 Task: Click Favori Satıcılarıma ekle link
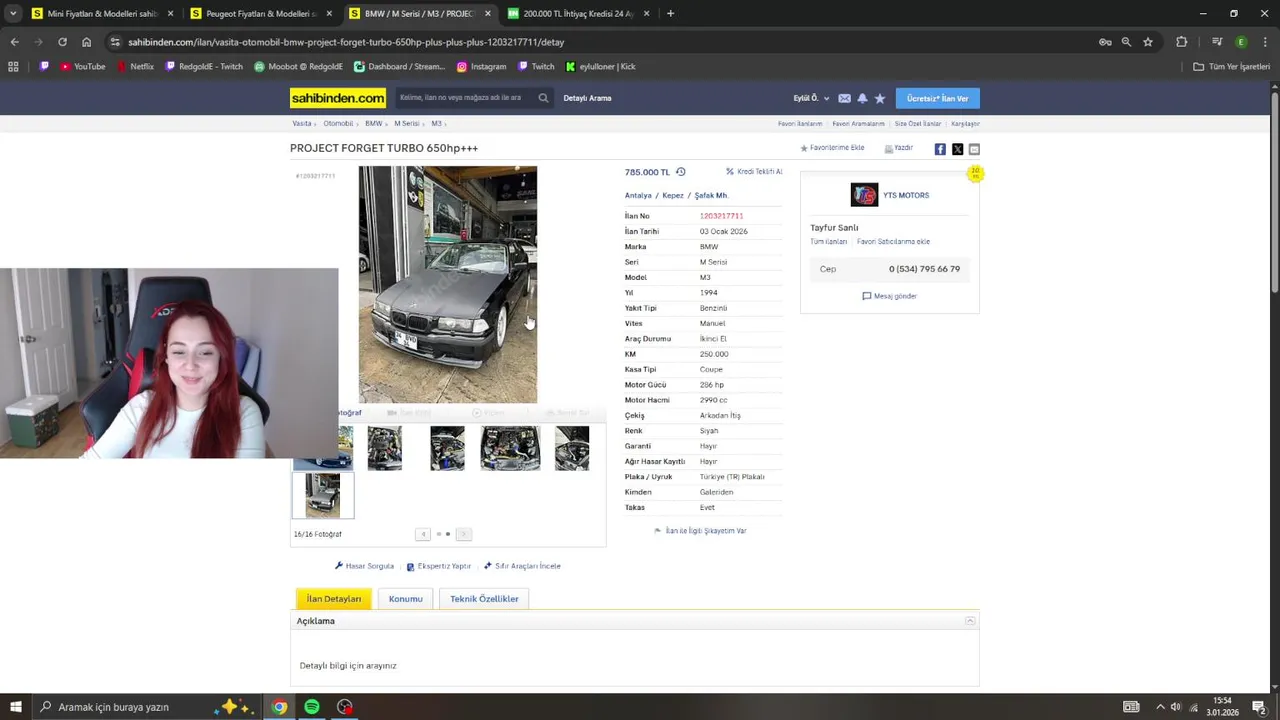click(x=893, y=242)
